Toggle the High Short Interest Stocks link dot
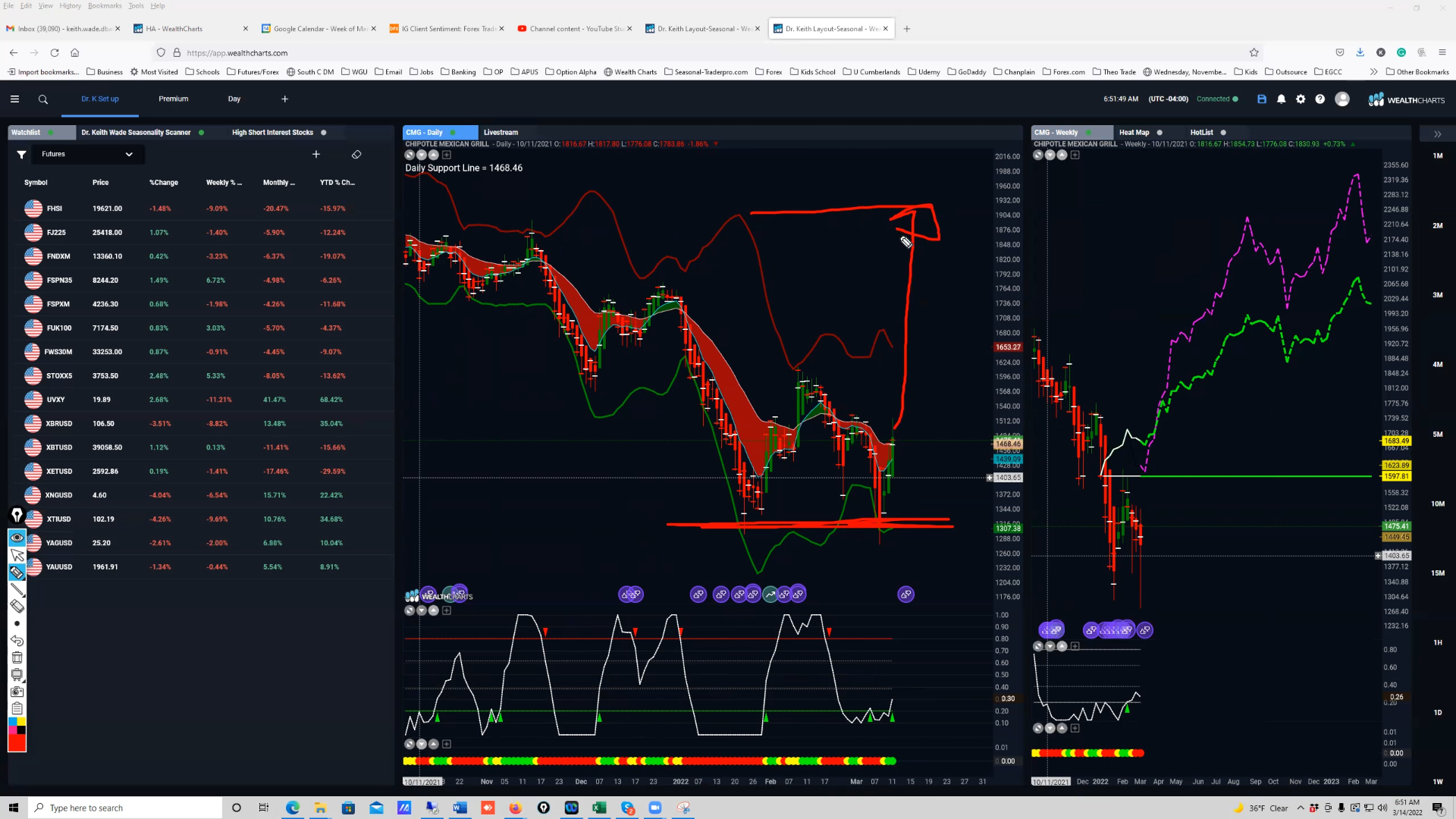This screenshot has height=819, width=1456. point(324,133)
